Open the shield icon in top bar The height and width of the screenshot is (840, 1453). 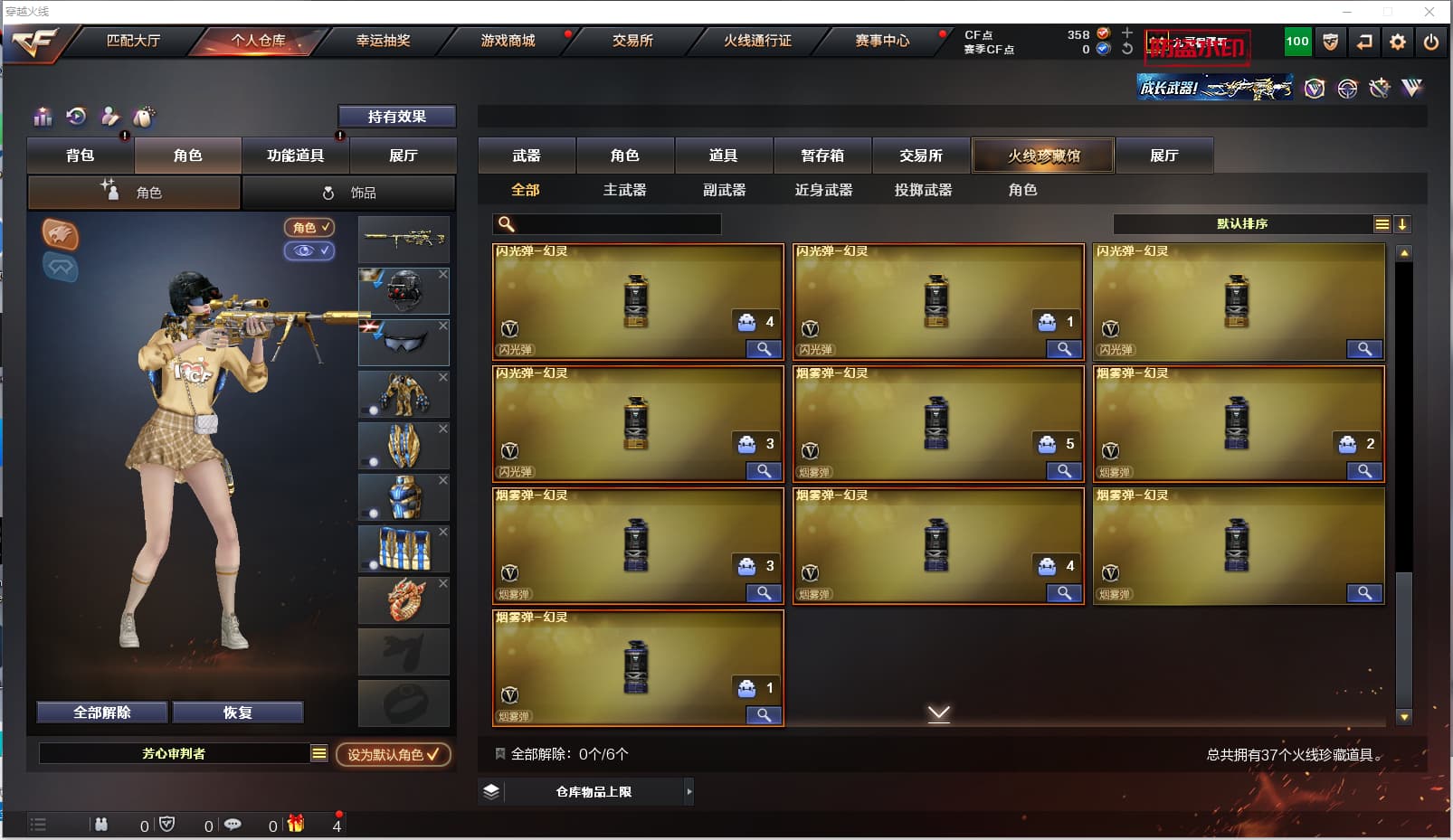(x=1331, y=42)
